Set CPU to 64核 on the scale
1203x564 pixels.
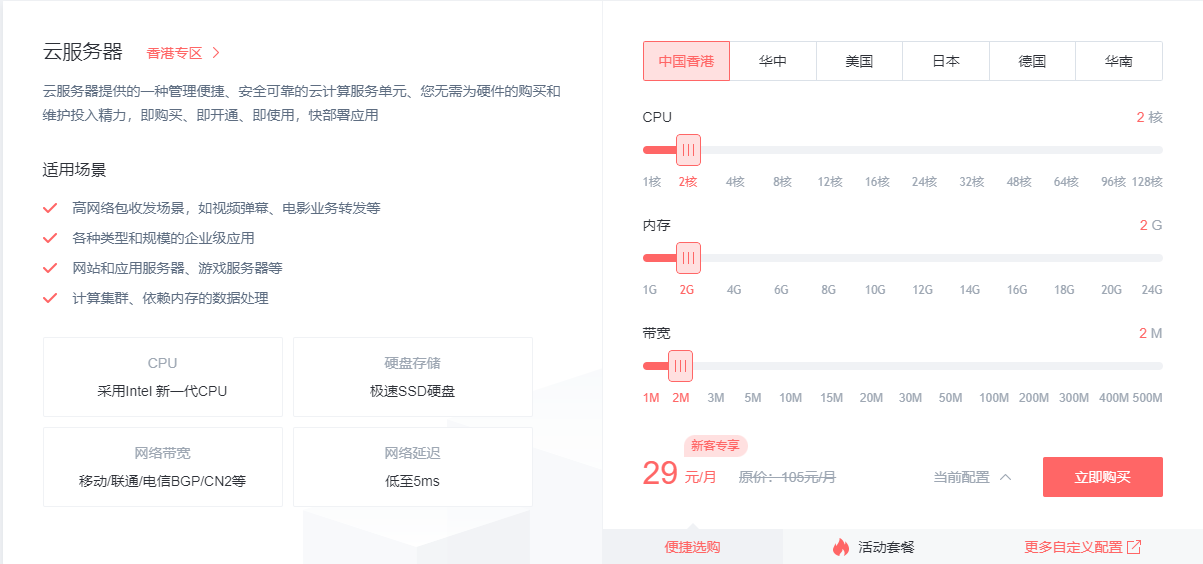(x=1066, y=182)
